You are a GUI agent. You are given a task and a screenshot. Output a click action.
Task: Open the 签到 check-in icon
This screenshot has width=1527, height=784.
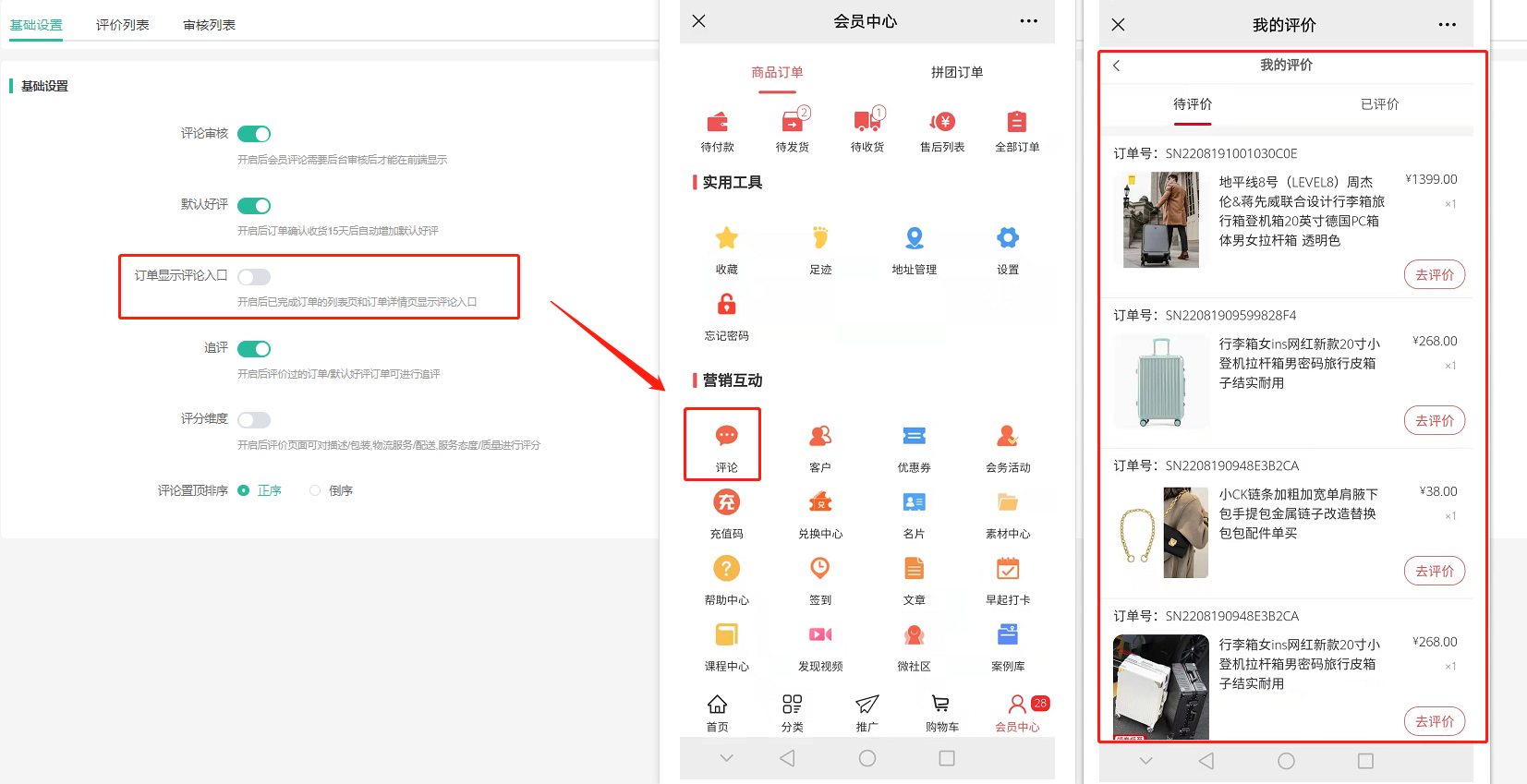click(819, 569)
